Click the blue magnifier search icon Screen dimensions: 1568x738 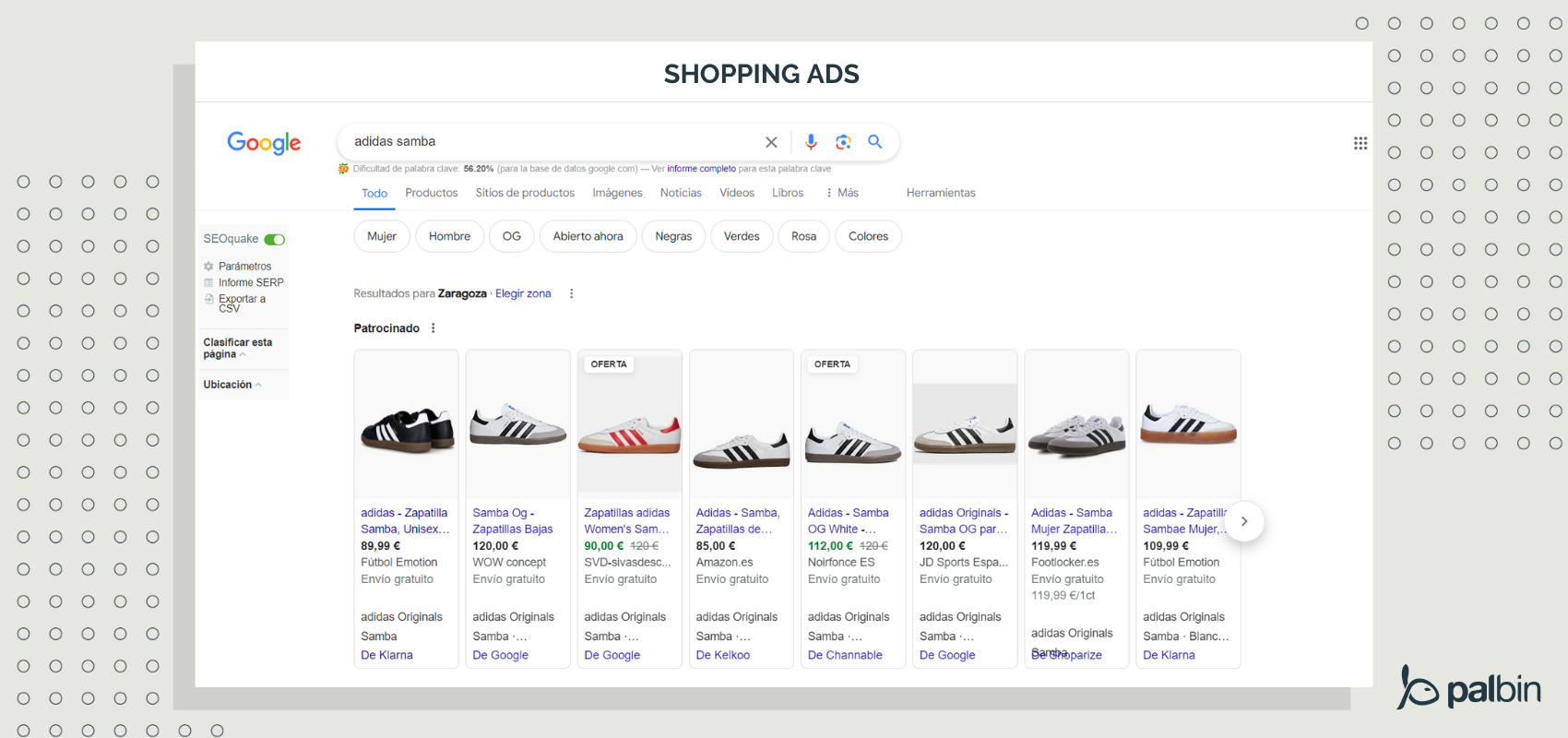pos(875,141)
